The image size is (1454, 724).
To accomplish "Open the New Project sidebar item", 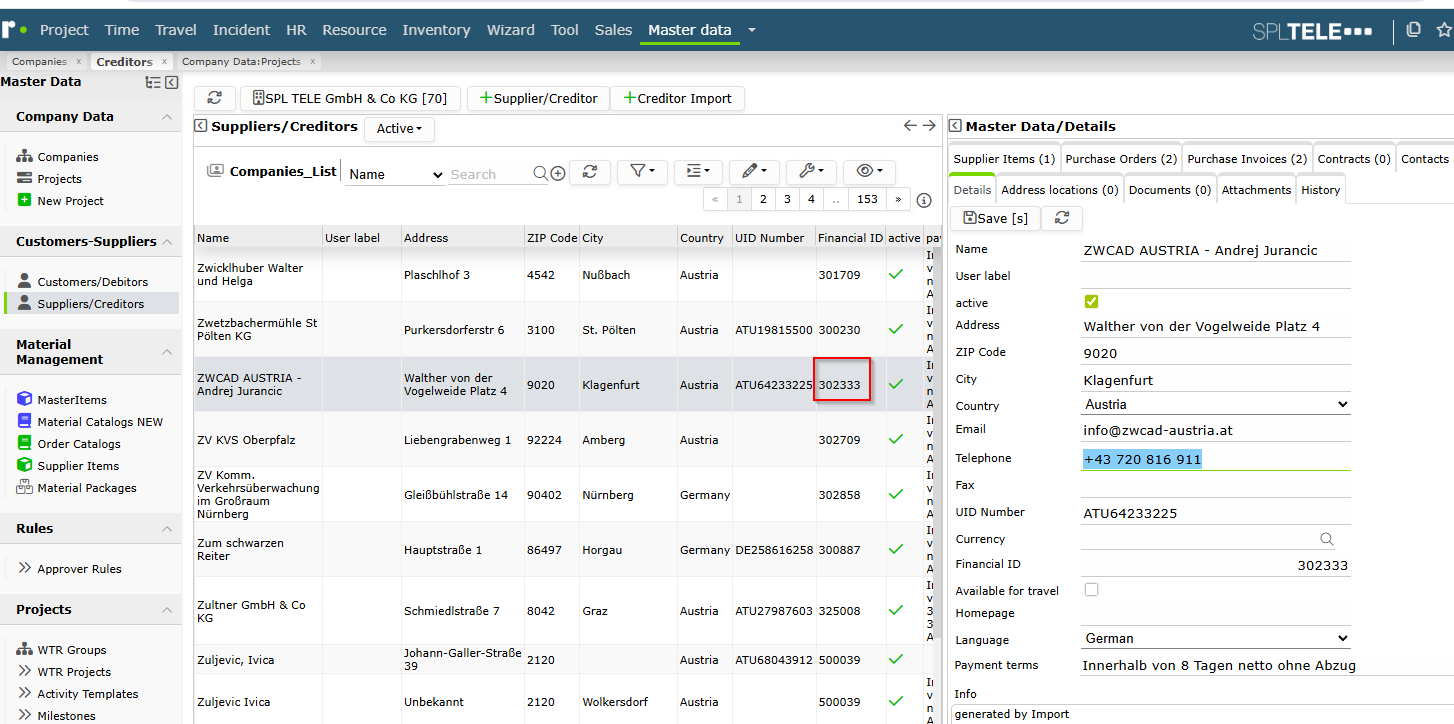I will [70, 201].
